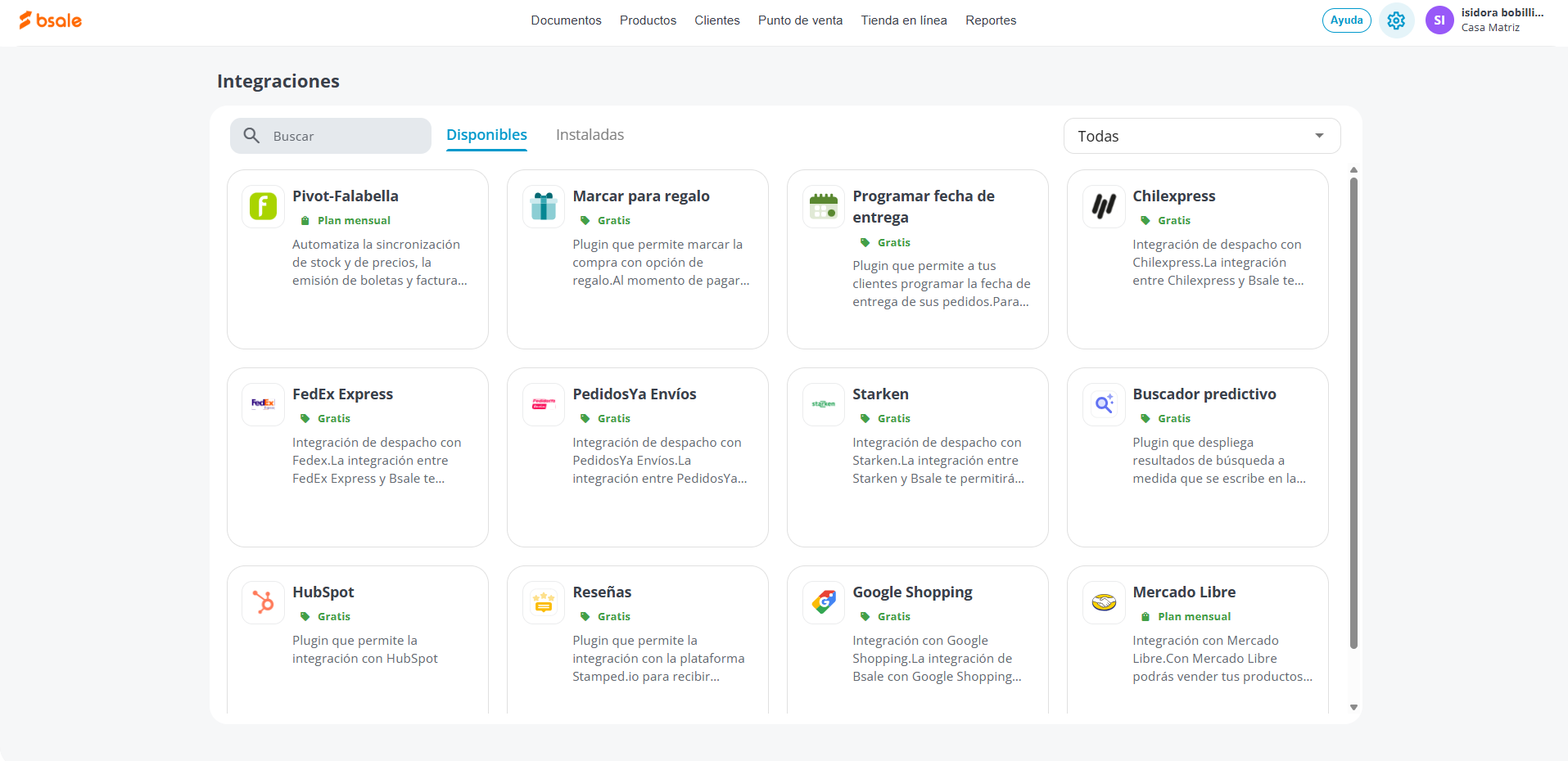Viewport: 1568px width, 761px height.
Task: Click the Gratis tag icon under Chilexpress
Action: pyautogui.click(x=1145, y=221)
